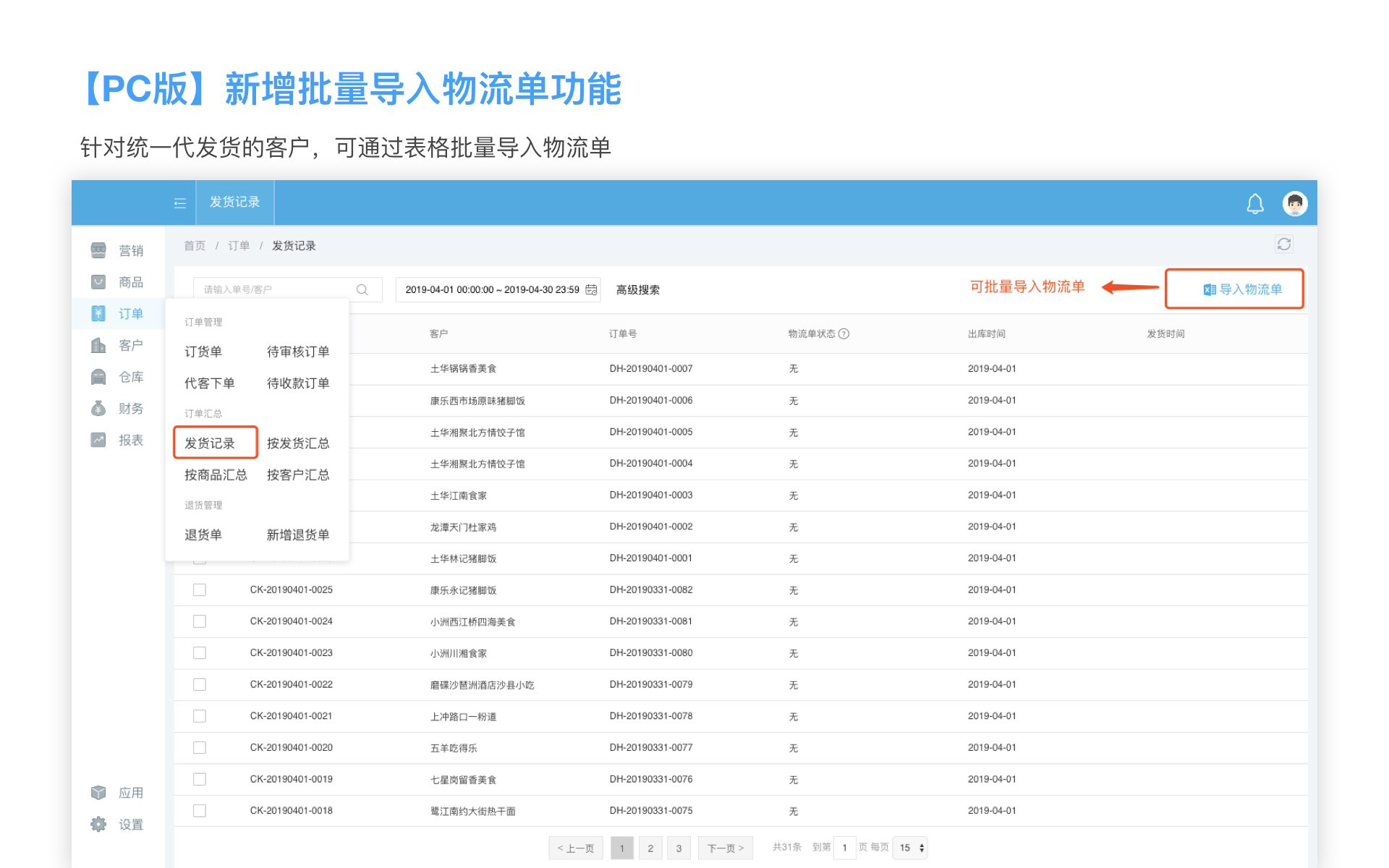This screenshot has height=868, width=1389.
Task: Open the date range selector field
Action: (x=492, y=289)
